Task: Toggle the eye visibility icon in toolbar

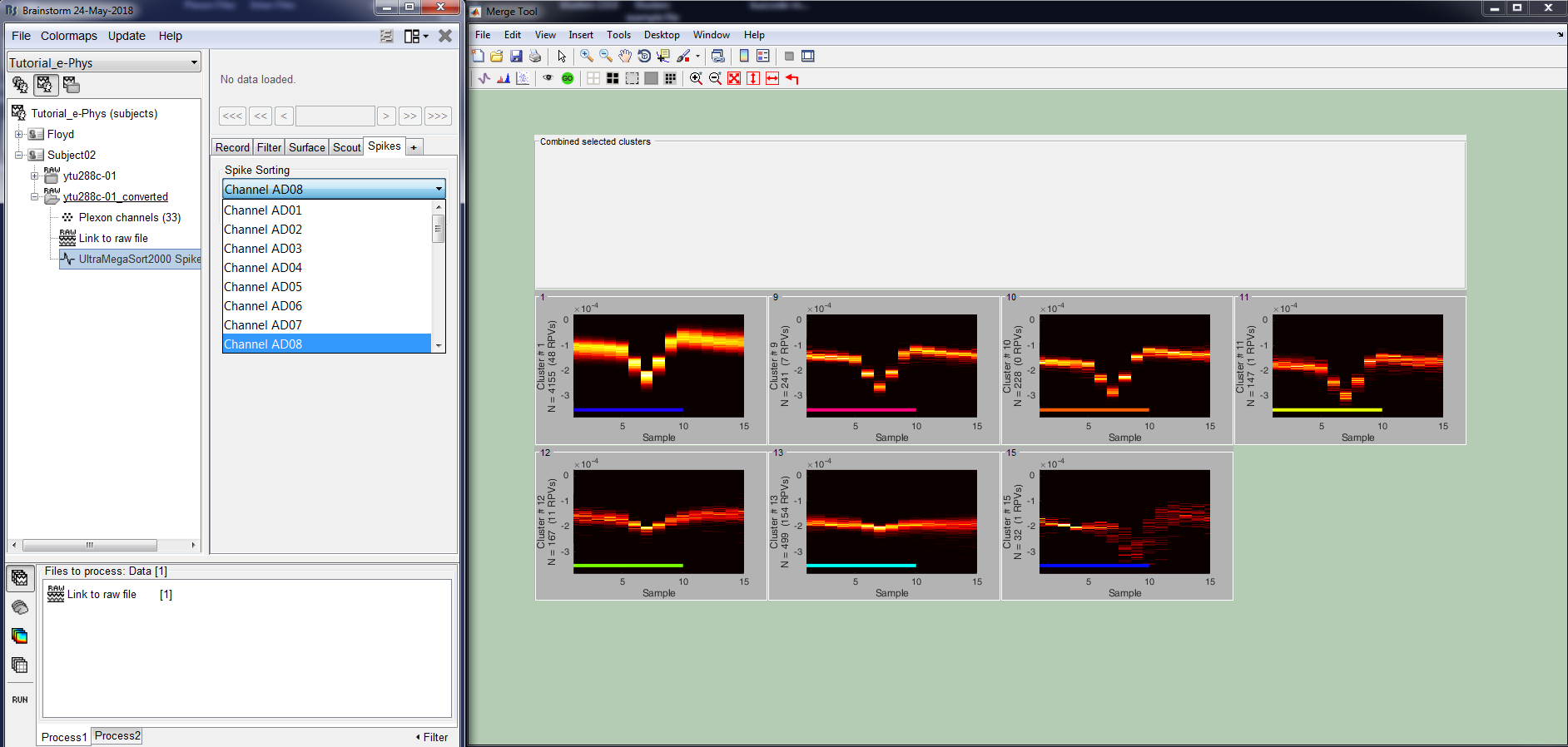Action: tap(548, 78)
